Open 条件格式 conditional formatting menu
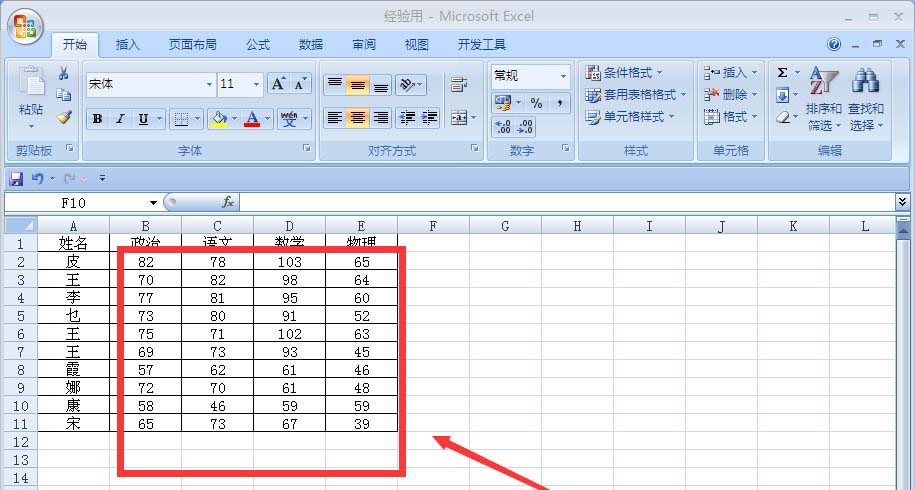The width and height of the screenshot is (915, 490). click(x=624, y=73)
